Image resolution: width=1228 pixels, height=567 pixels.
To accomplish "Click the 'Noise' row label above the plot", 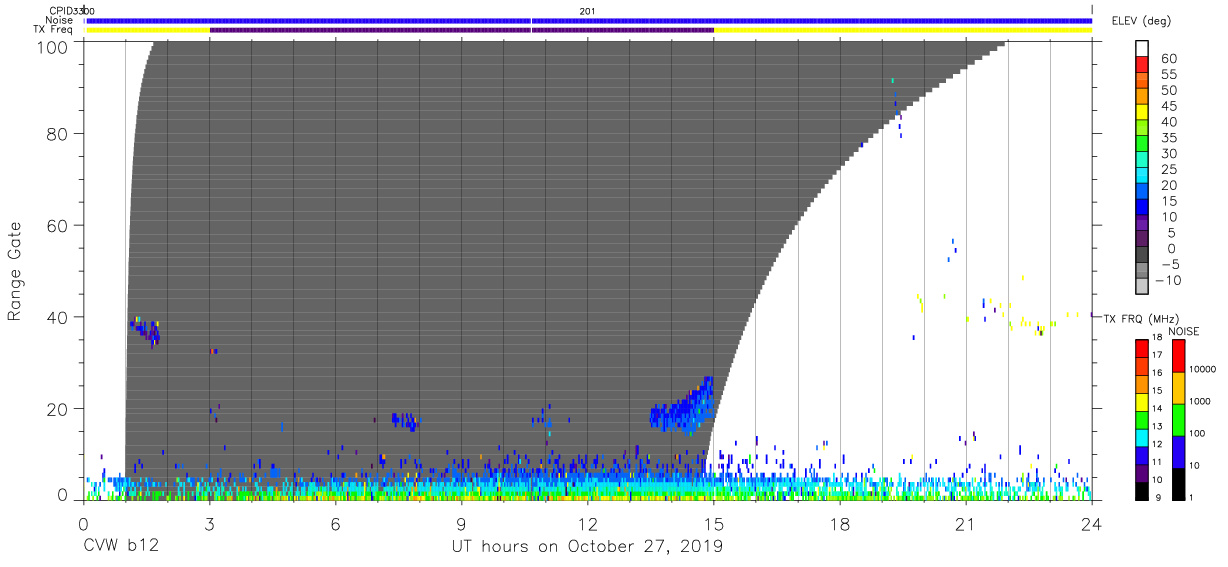I will [59, 20].
